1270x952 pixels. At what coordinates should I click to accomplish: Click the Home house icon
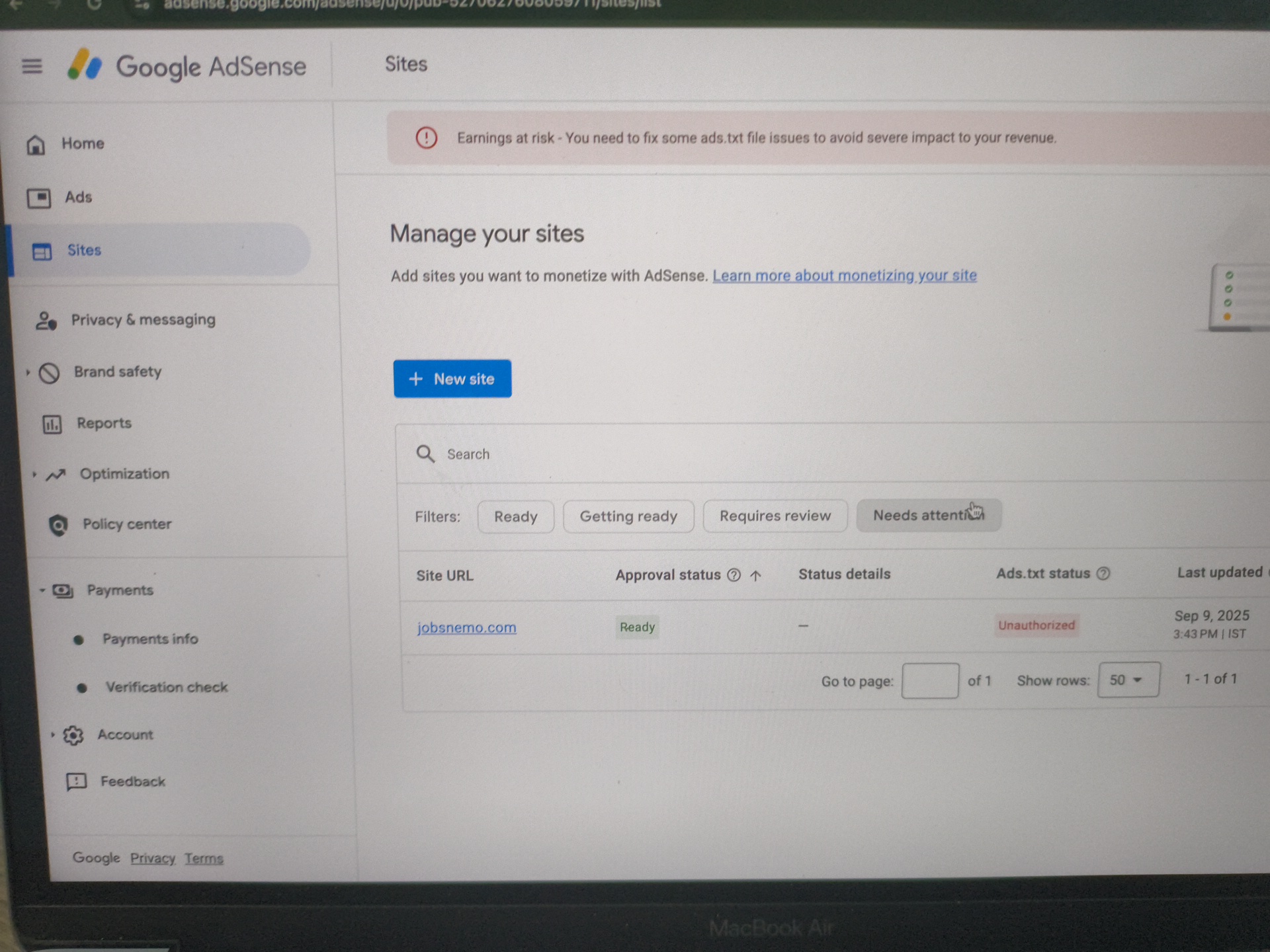coord(36,144)
